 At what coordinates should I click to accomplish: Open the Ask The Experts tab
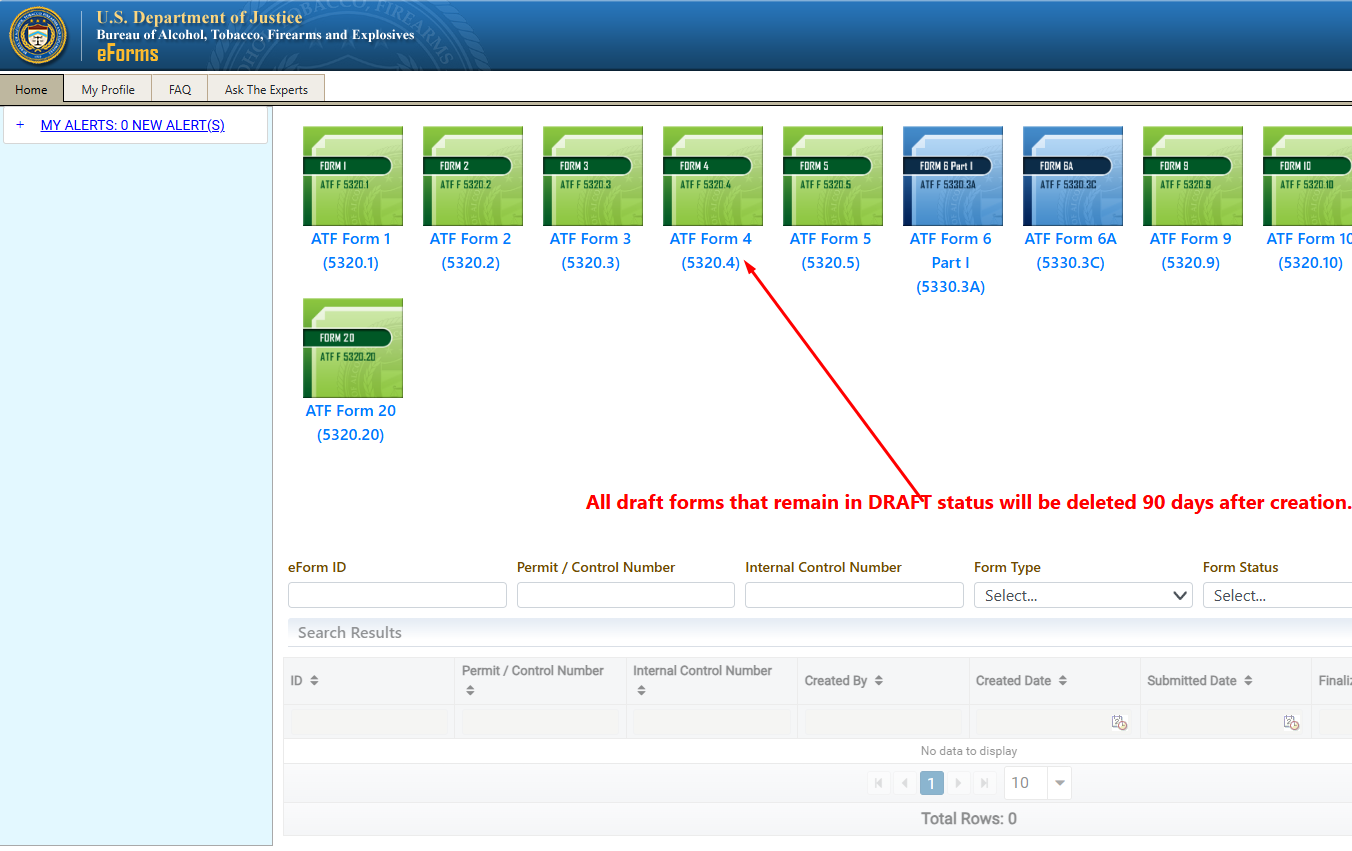click(x=266, y=89)
